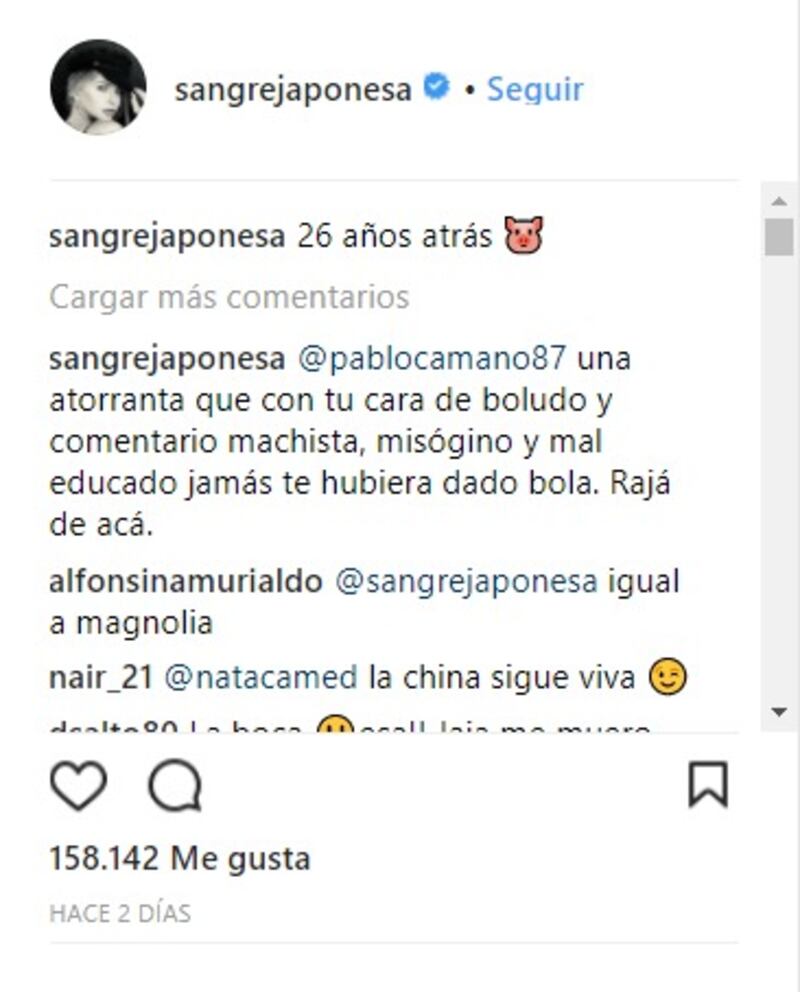Viewport: 800px width, 992px height.
Task: Open the HACE 2 DÍAS timestamp
Action: 120,914
